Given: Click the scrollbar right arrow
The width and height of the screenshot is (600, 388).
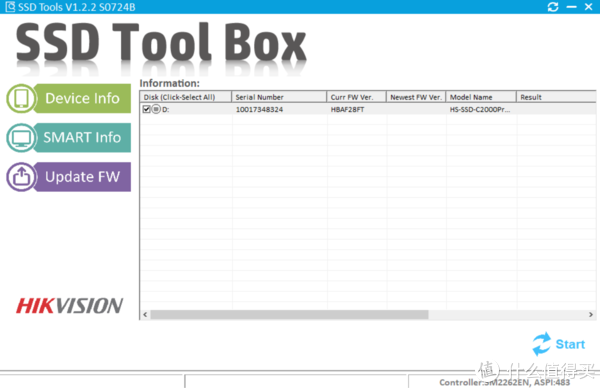Looking at the screenshot, I should pyautogui.click(x=591, y=315).
